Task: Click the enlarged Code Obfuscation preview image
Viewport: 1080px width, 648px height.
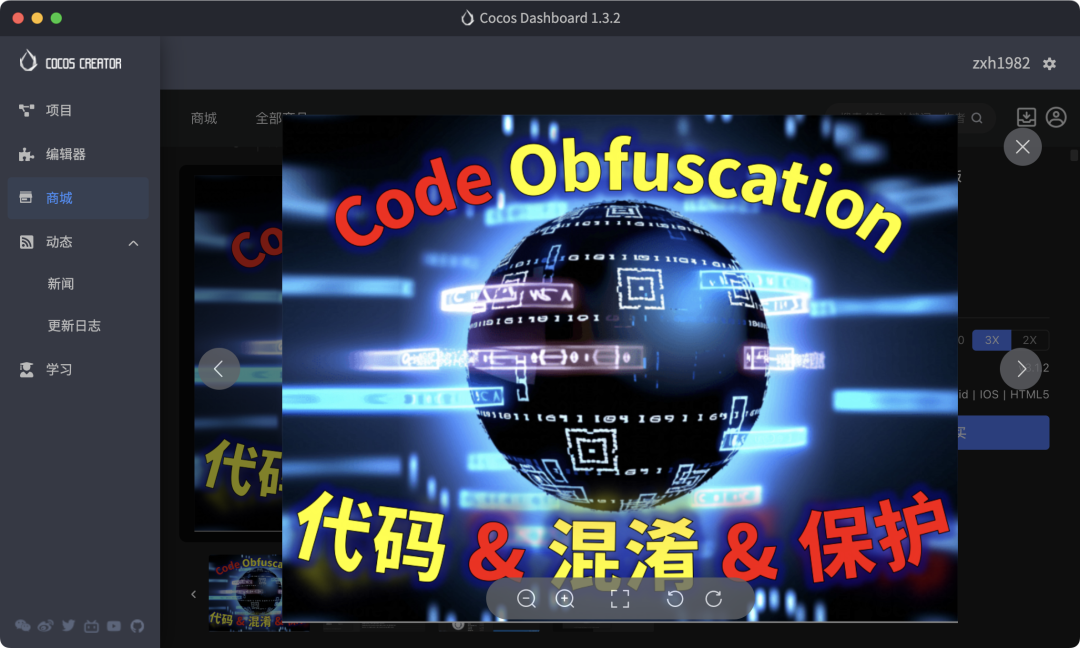Action: click(x=620, y=368)
